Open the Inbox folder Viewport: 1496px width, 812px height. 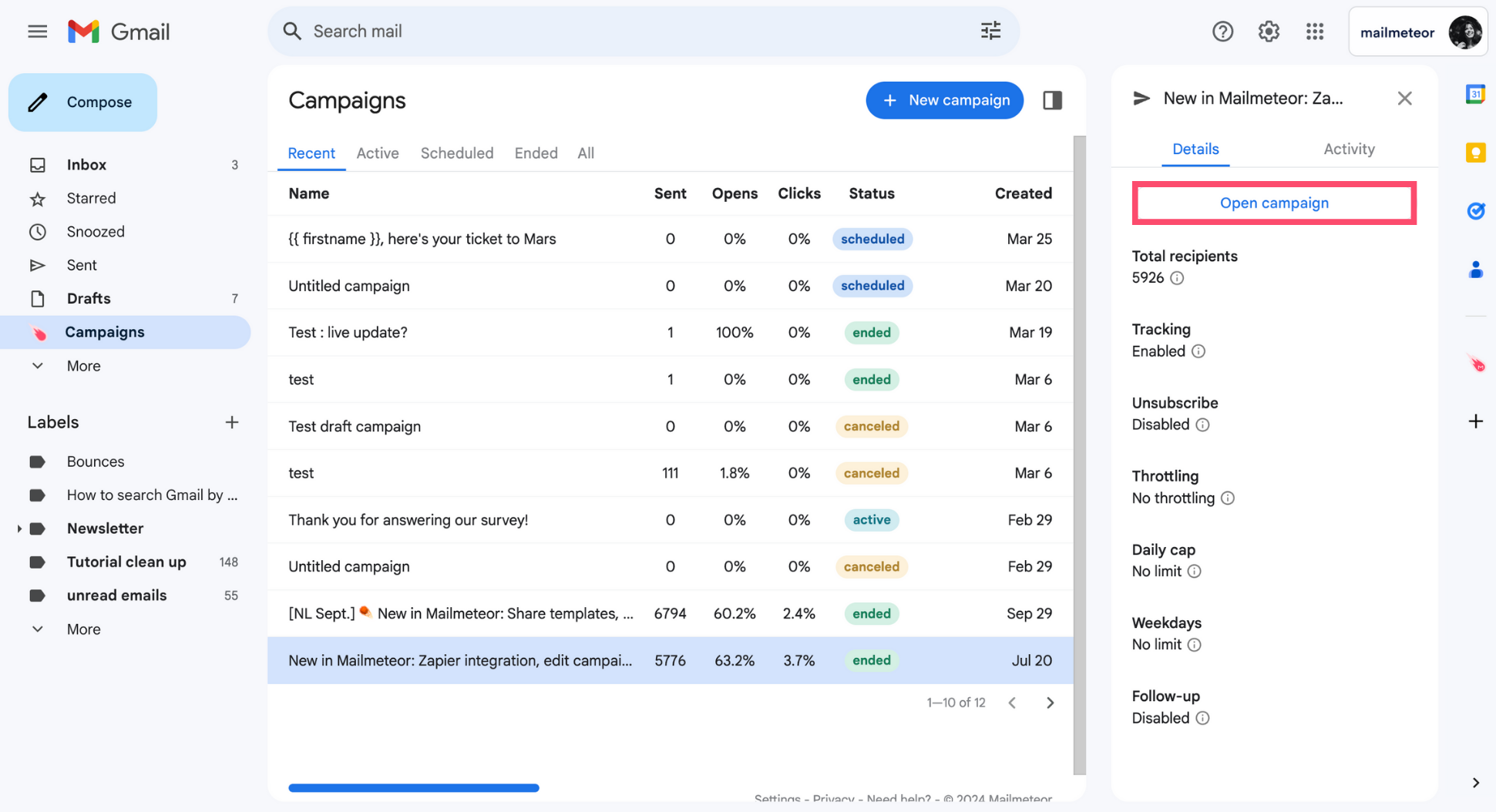126,165
